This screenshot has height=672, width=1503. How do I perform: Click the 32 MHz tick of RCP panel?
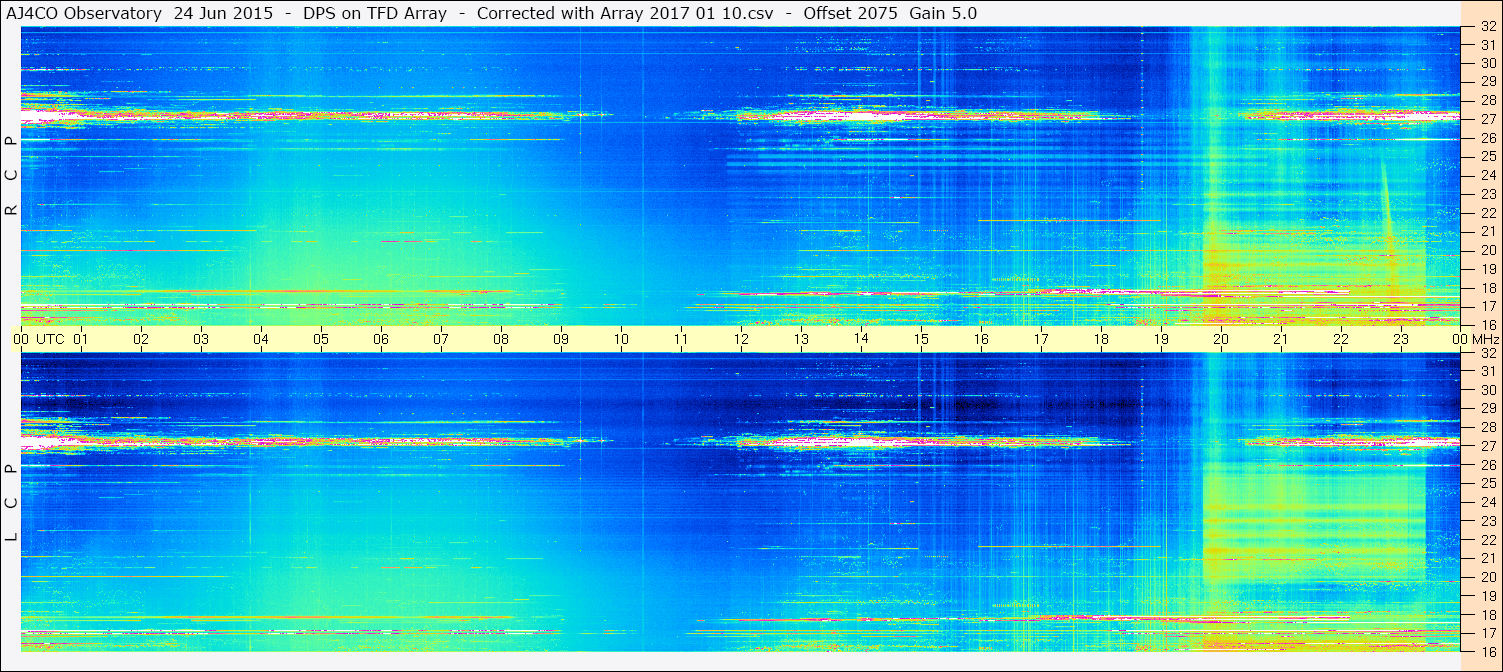click(1487, 27)
